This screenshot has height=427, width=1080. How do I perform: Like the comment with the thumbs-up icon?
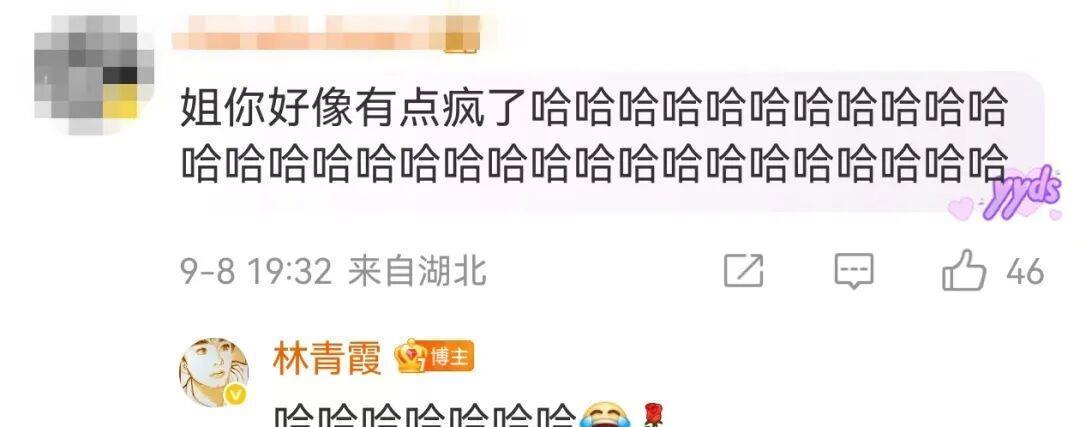(964, 270)
